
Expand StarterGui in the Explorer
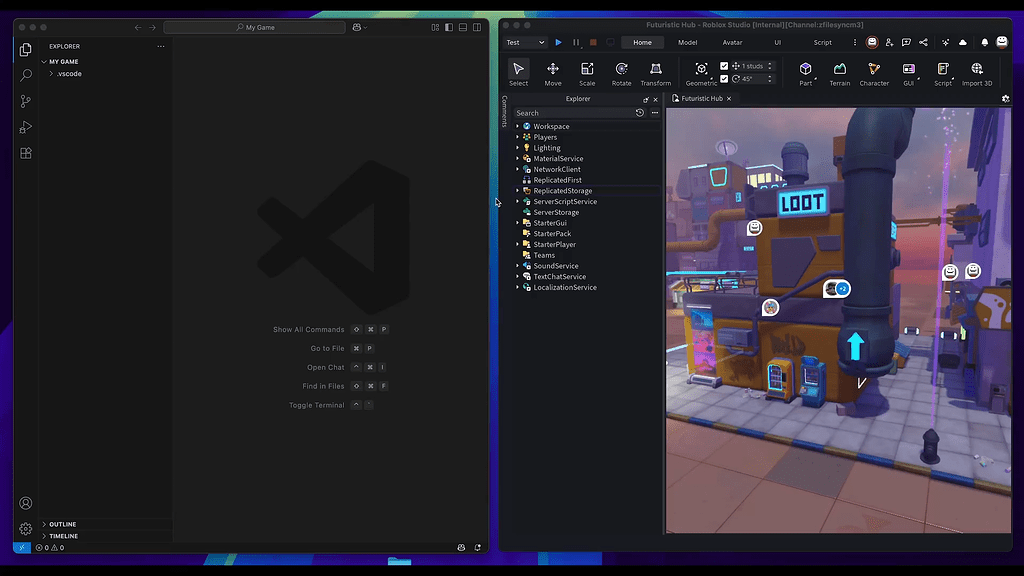516,222
